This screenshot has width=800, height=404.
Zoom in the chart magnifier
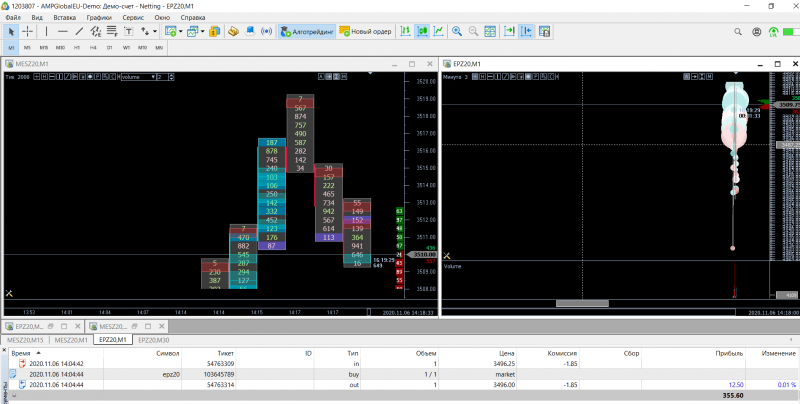457,32
